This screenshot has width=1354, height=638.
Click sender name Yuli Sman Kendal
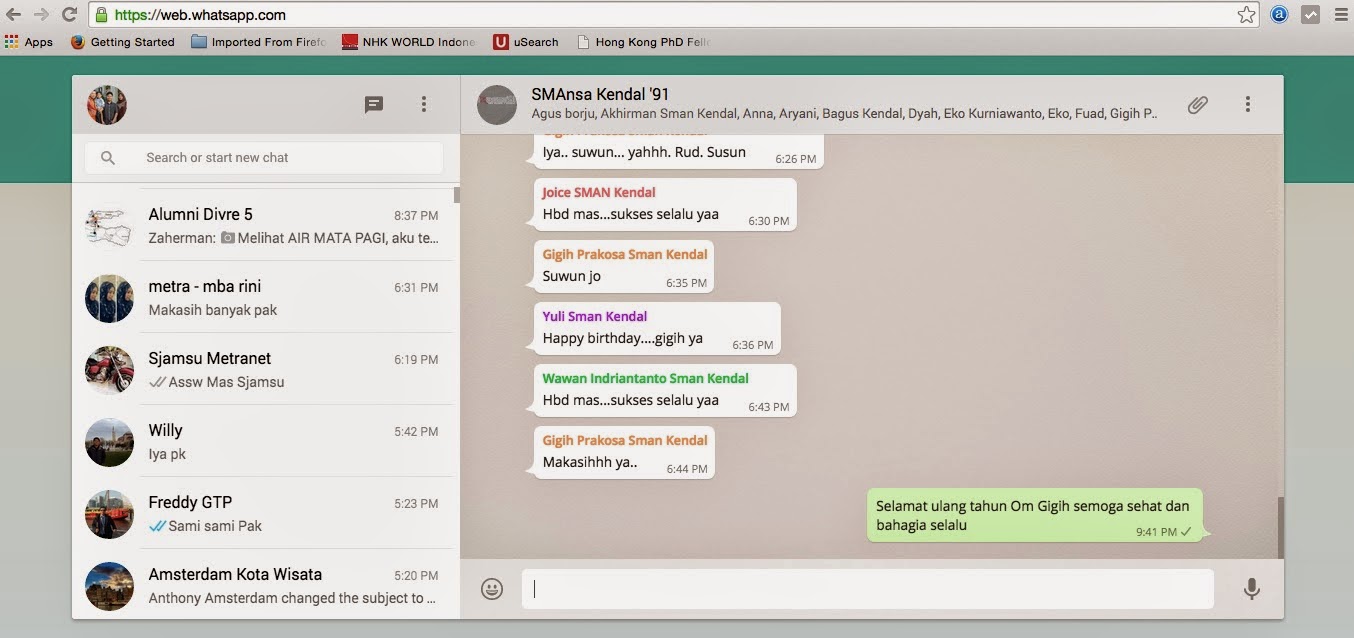(595, 316)
